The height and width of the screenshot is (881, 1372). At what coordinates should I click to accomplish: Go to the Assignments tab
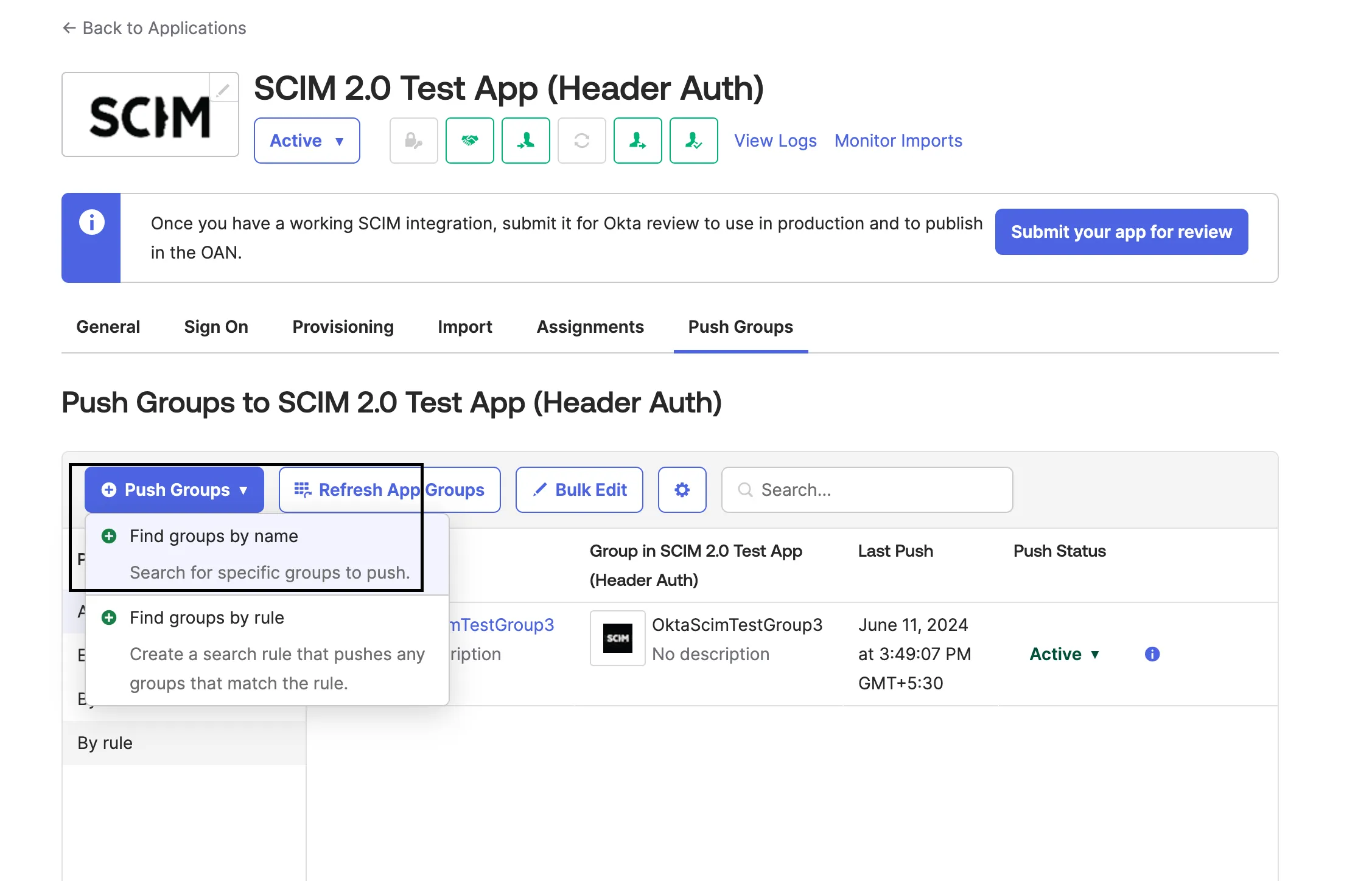(590, 327)
